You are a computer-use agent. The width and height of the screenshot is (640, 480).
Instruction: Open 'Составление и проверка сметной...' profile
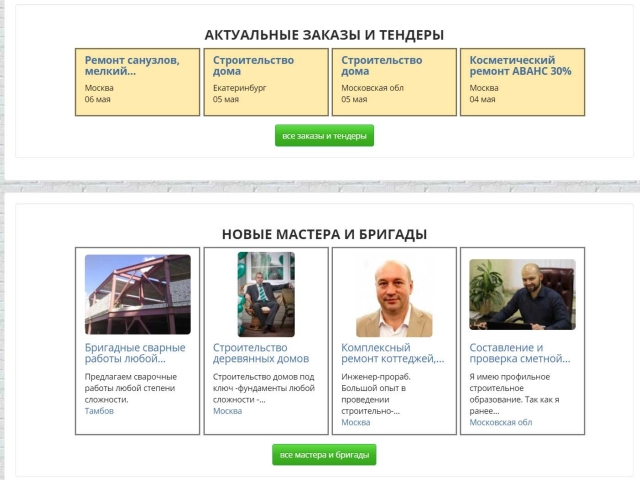point(520,352)
